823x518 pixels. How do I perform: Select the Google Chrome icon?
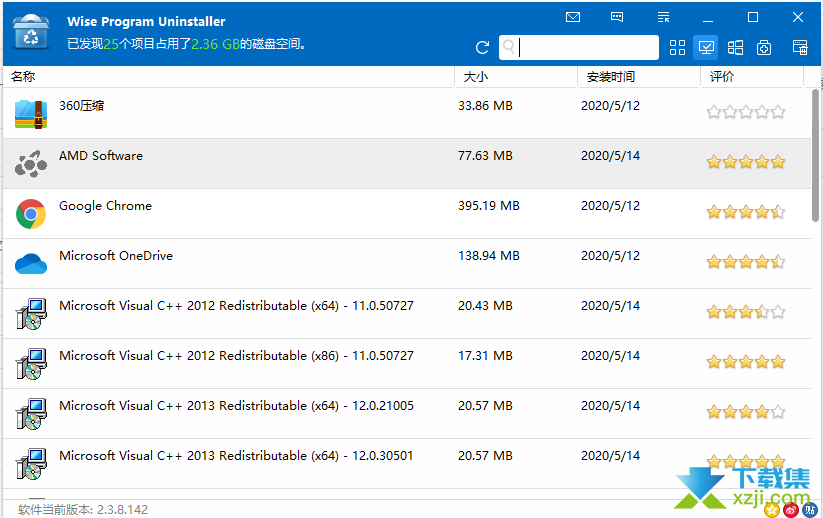pos(31,214)
